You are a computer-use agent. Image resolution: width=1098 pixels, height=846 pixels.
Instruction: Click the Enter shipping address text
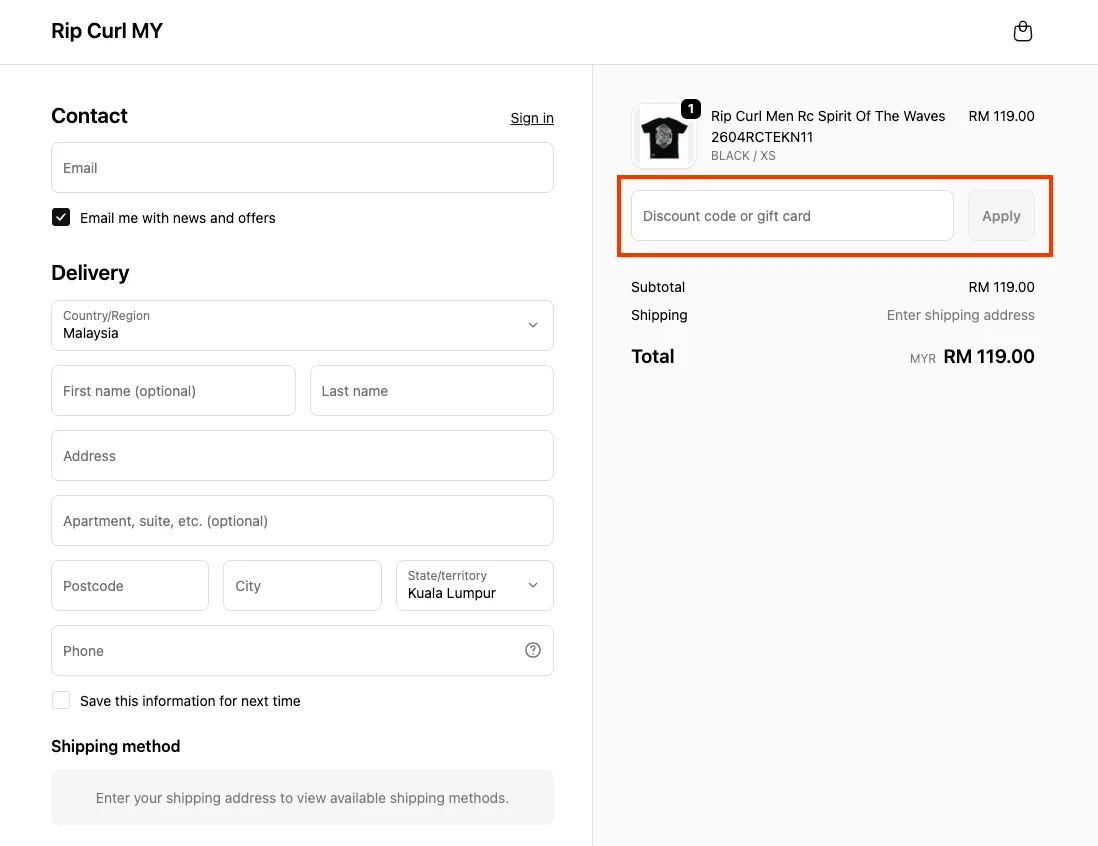960,315
